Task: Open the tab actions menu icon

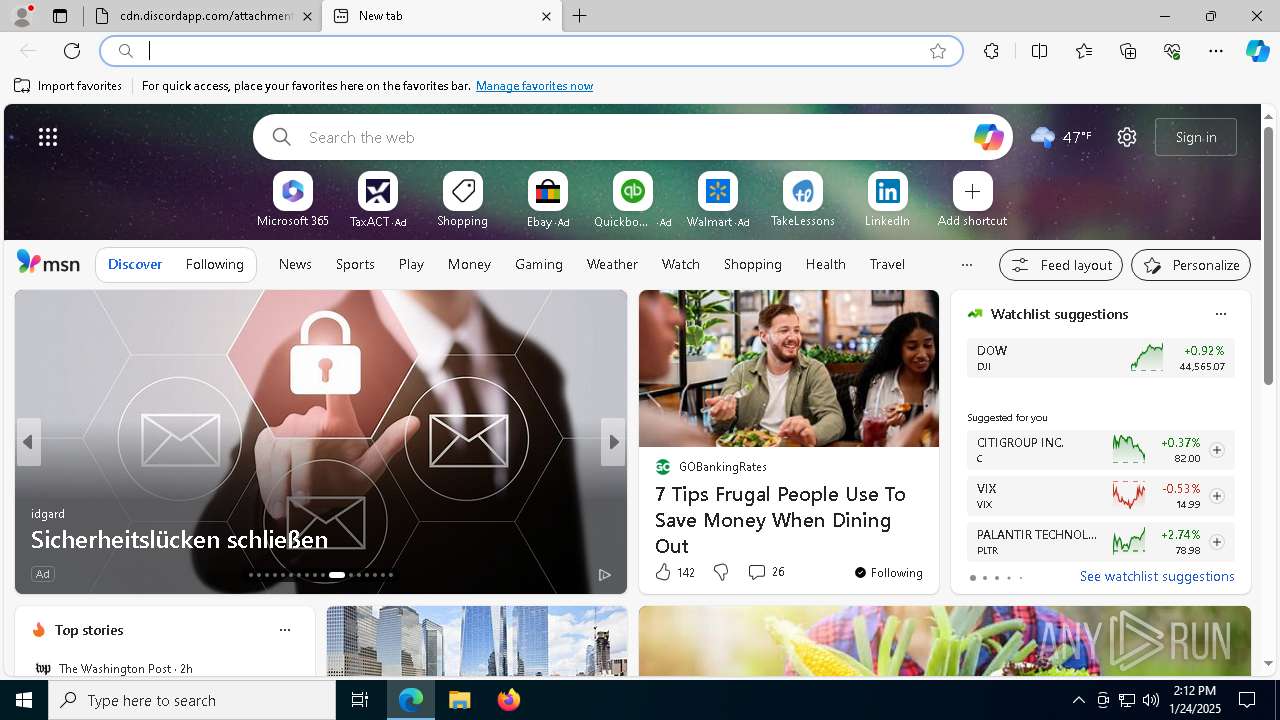Action: [x=60, y=16]
